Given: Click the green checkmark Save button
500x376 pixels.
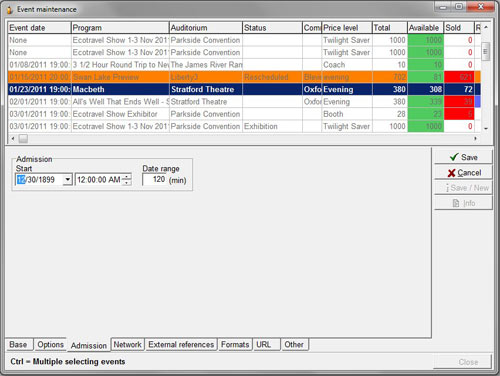Looking at the screenshot, I should click(x=463, y=157).
